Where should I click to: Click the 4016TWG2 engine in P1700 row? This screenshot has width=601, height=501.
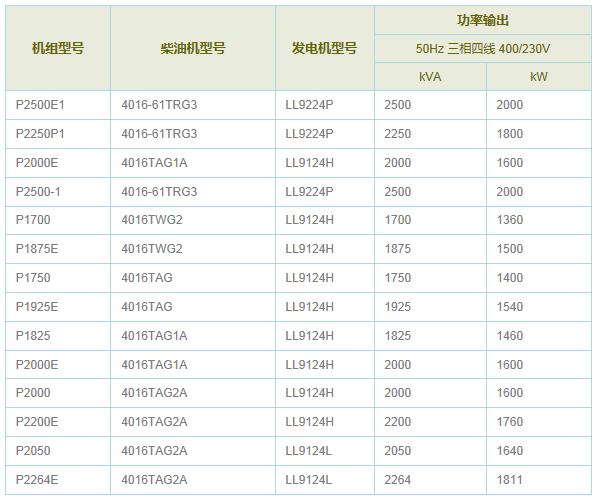click(x=152, y=220)
